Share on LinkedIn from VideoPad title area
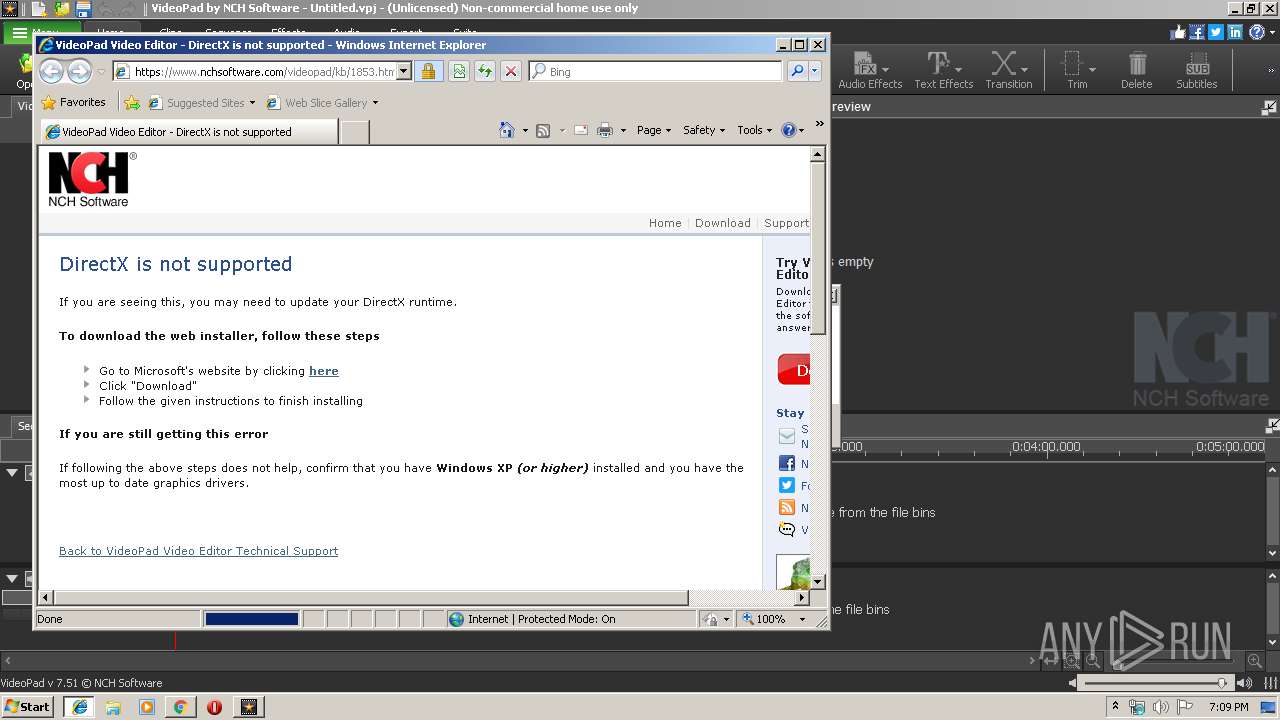Screen dimensions: 1280x720 click(1235, 32)
